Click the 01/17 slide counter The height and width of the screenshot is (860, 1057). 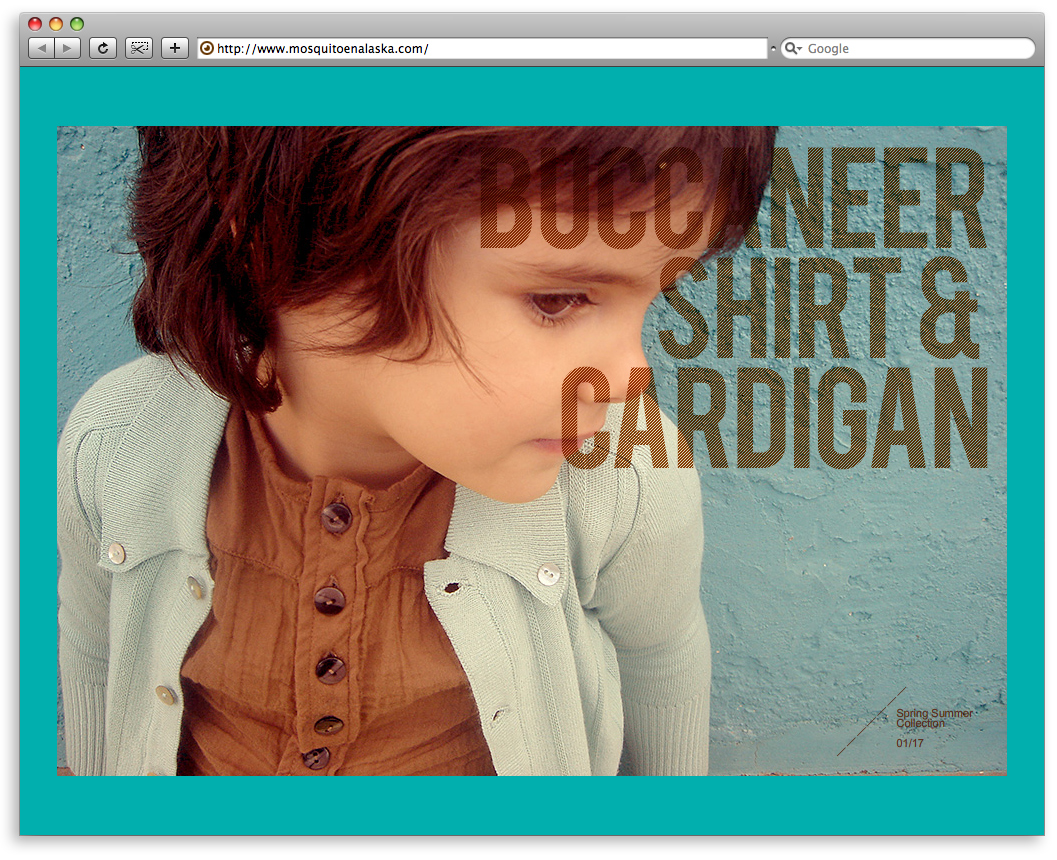tap(910, 743)
